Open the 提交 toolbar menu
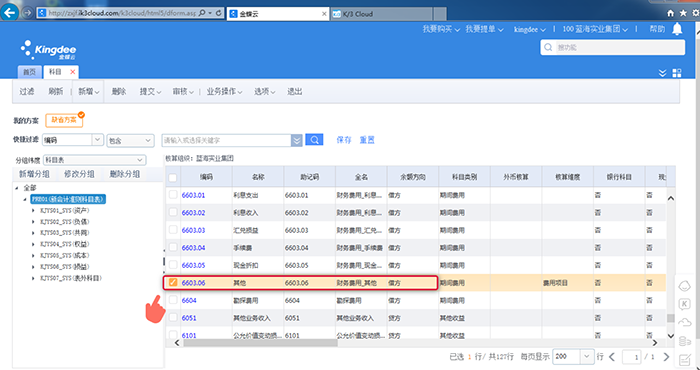This screenshot has width=700, height=370. click(x=150, y=91)
